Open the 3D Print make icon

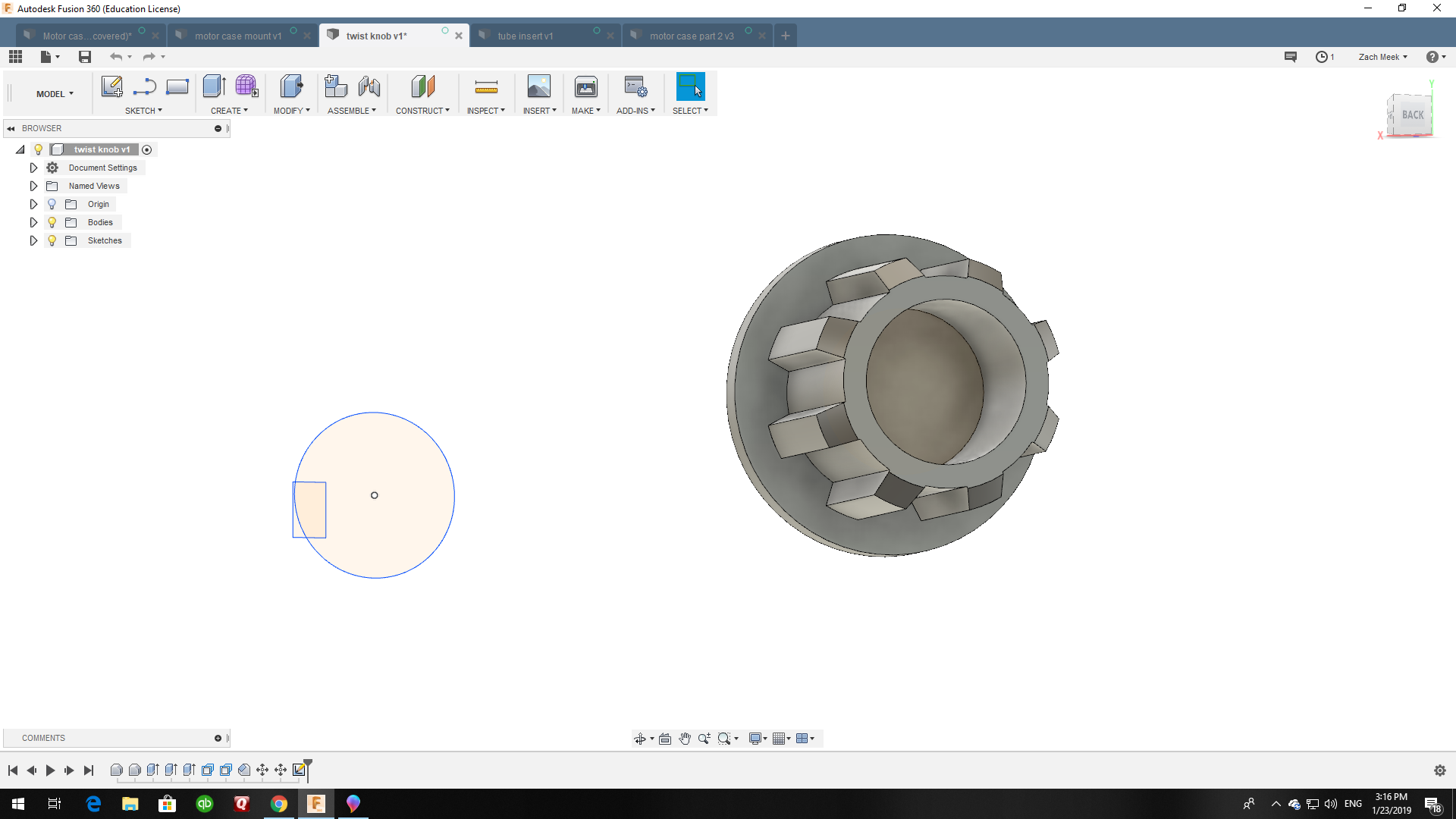[x=585, y=86]
